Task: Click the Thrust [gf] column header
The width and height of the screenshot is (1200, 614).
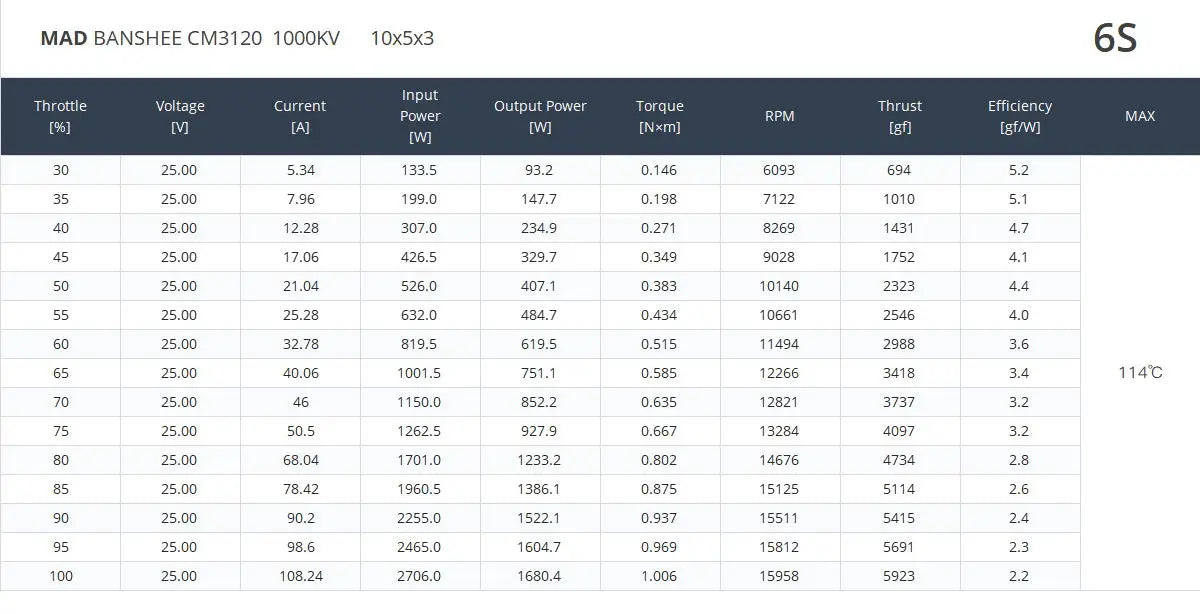Action: click(900, 116)
